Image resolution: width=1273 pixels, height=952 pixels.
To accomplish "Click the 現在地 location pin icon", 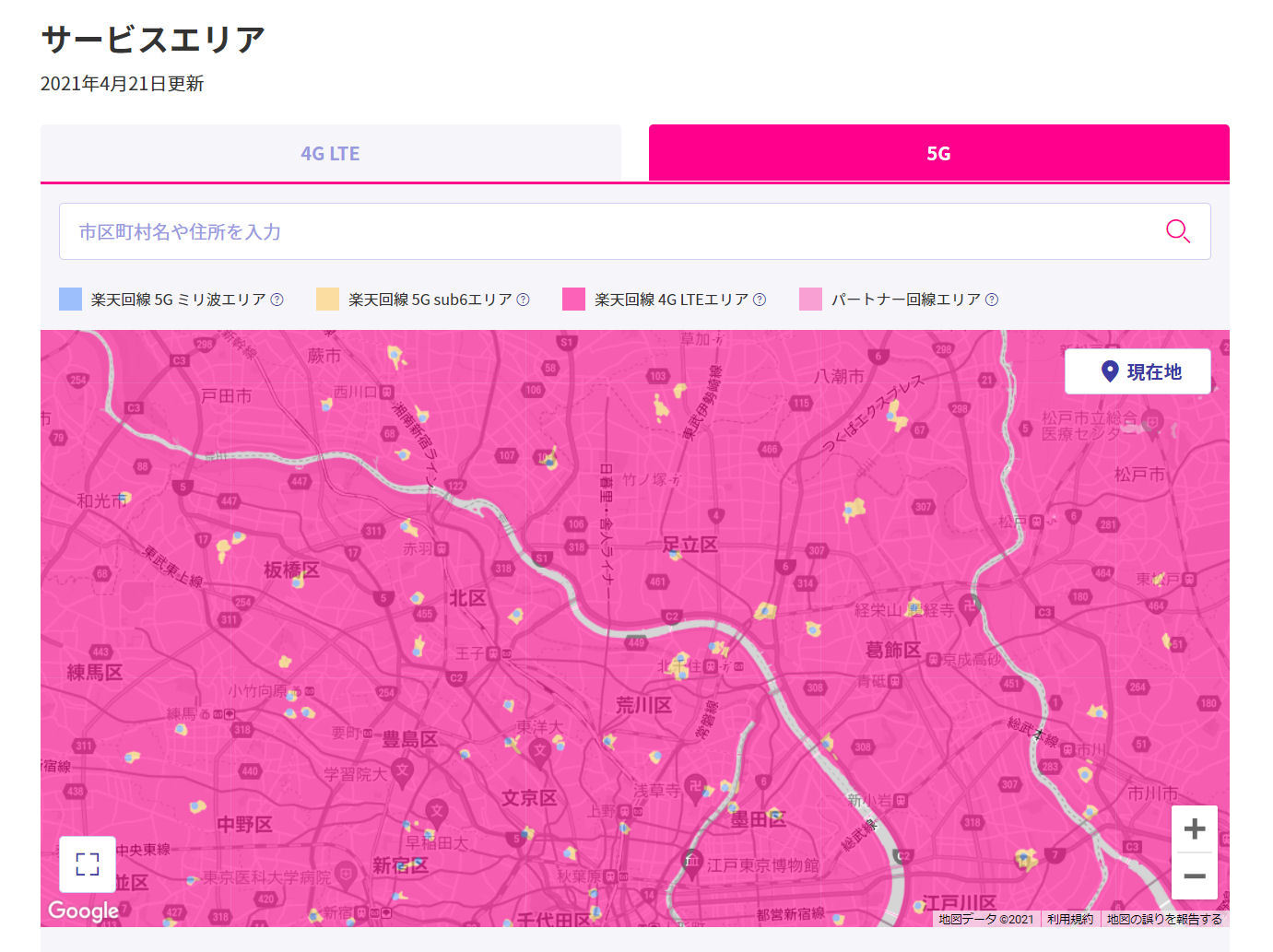I will click(x=1111, y=370).
